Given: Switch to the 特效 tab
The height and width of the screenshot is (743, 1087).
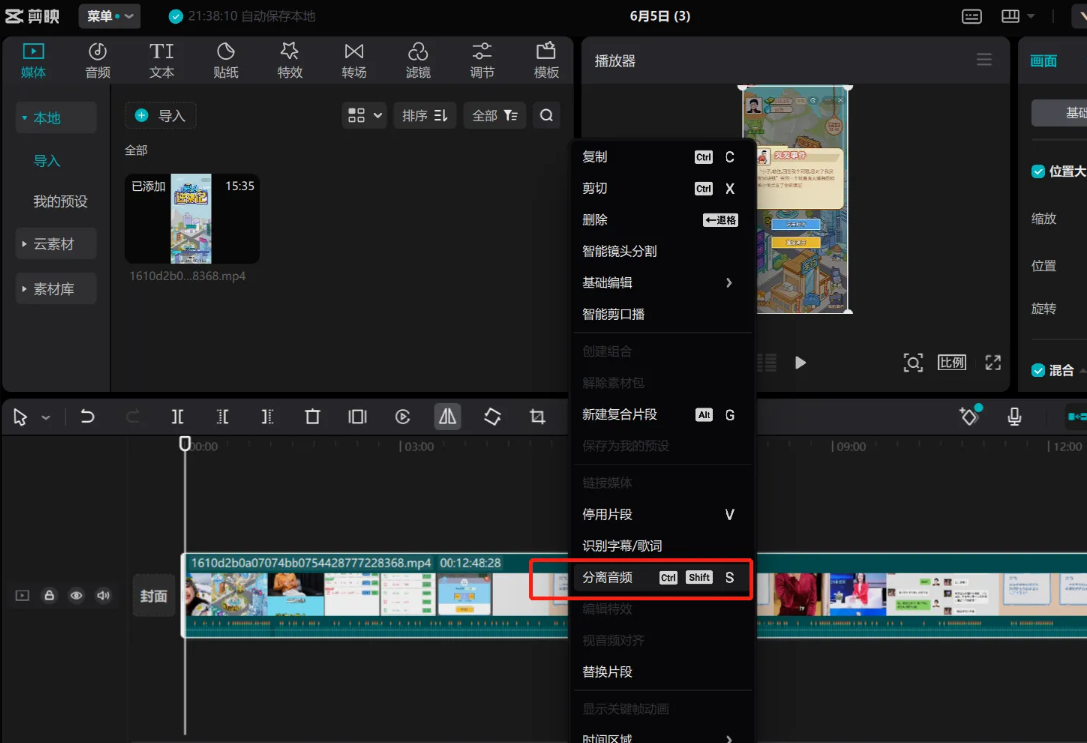Looking at the screenshot, I should tap(290, 60).
